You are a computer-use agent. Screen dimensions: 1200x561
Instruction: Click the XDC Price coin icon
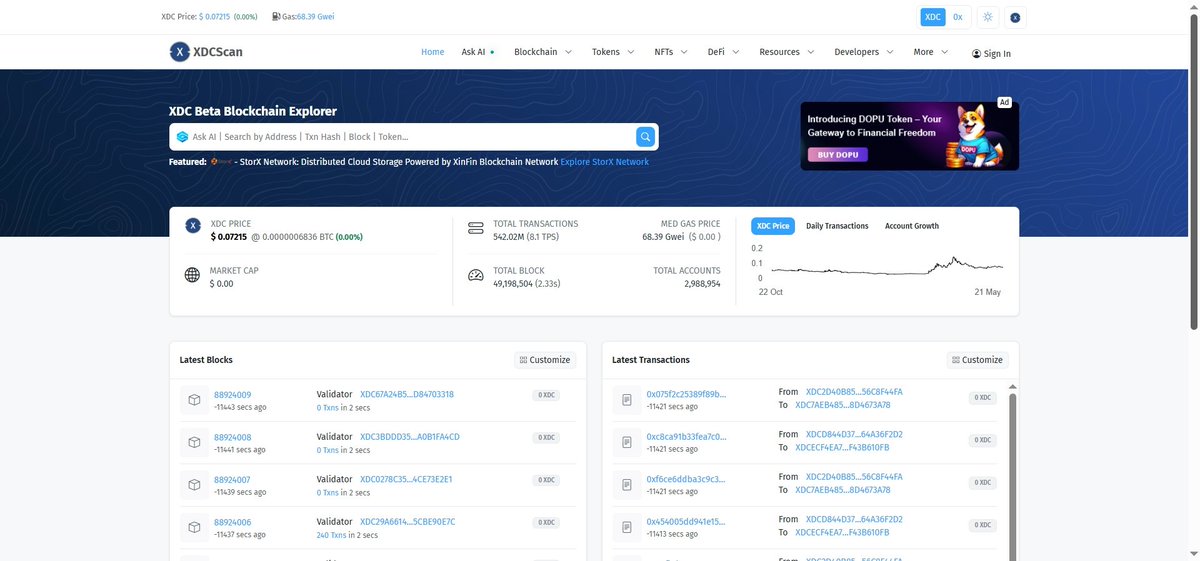(x=193, y=226)
